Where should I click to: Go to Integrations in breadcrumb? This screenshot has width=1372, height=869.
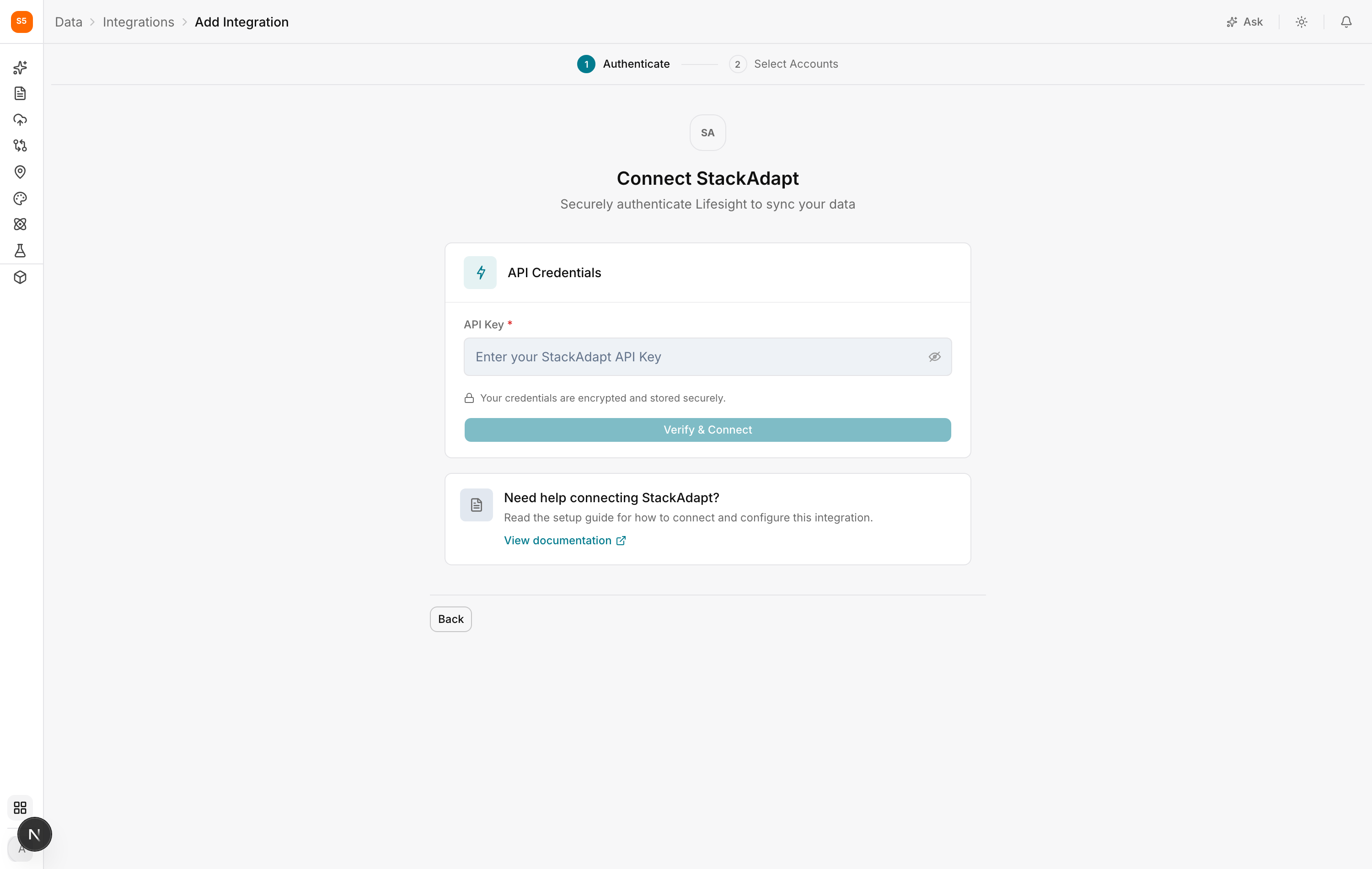[139, 21]
